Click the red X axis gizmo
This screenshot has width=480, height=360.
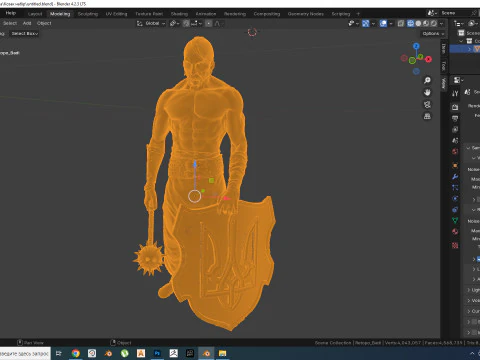[x=428, y=59]
